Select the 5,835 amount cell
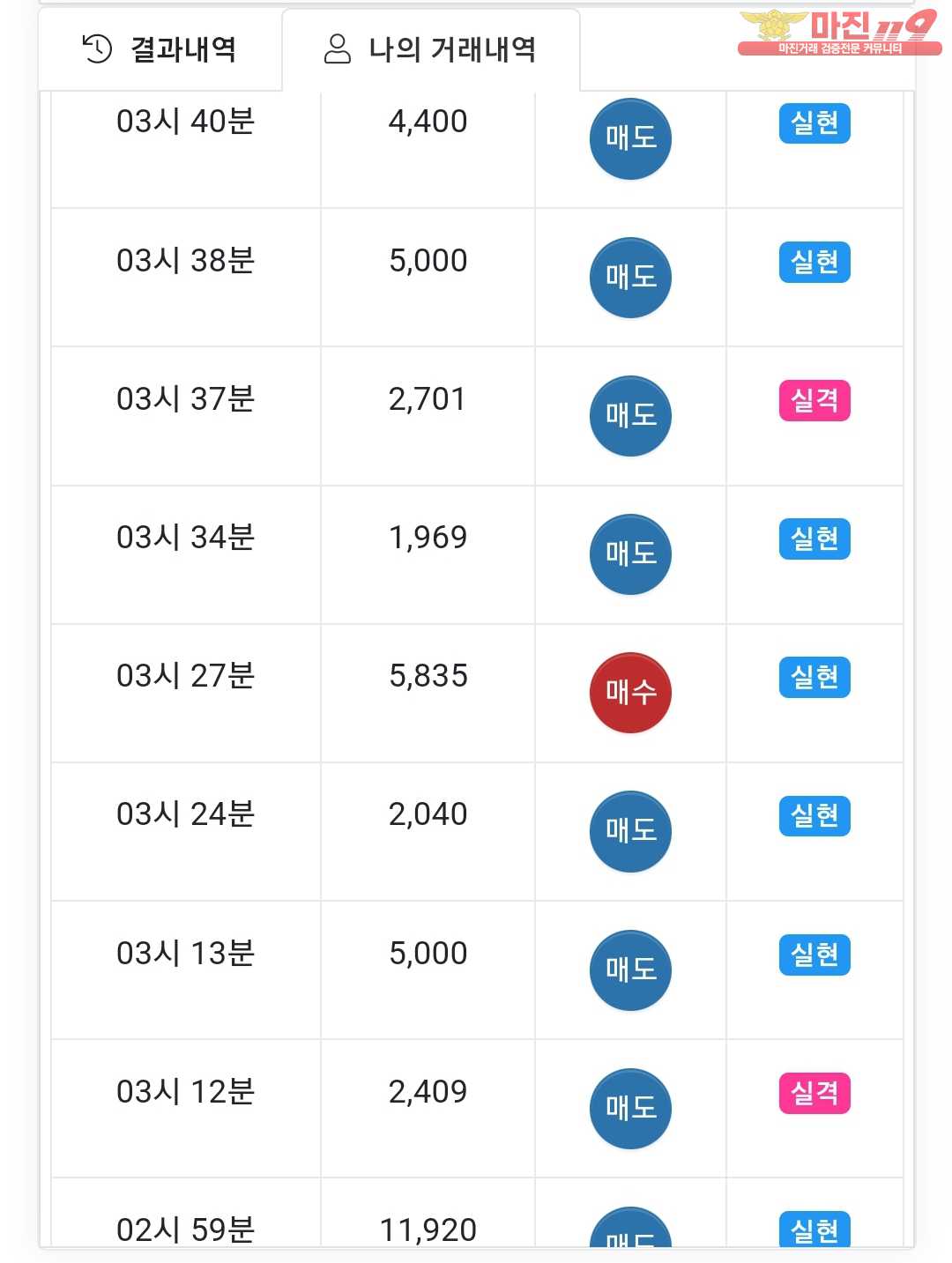 click(428, 693)
